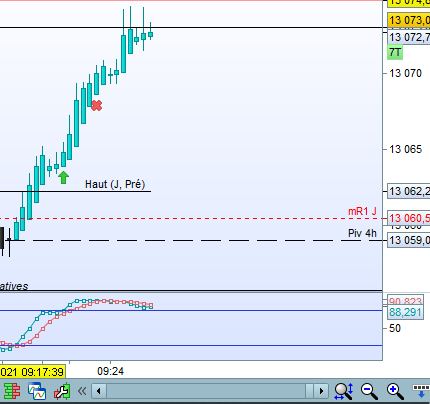
Task: Click the dotted bar with down arrow icon
Action: click(421, 391)
